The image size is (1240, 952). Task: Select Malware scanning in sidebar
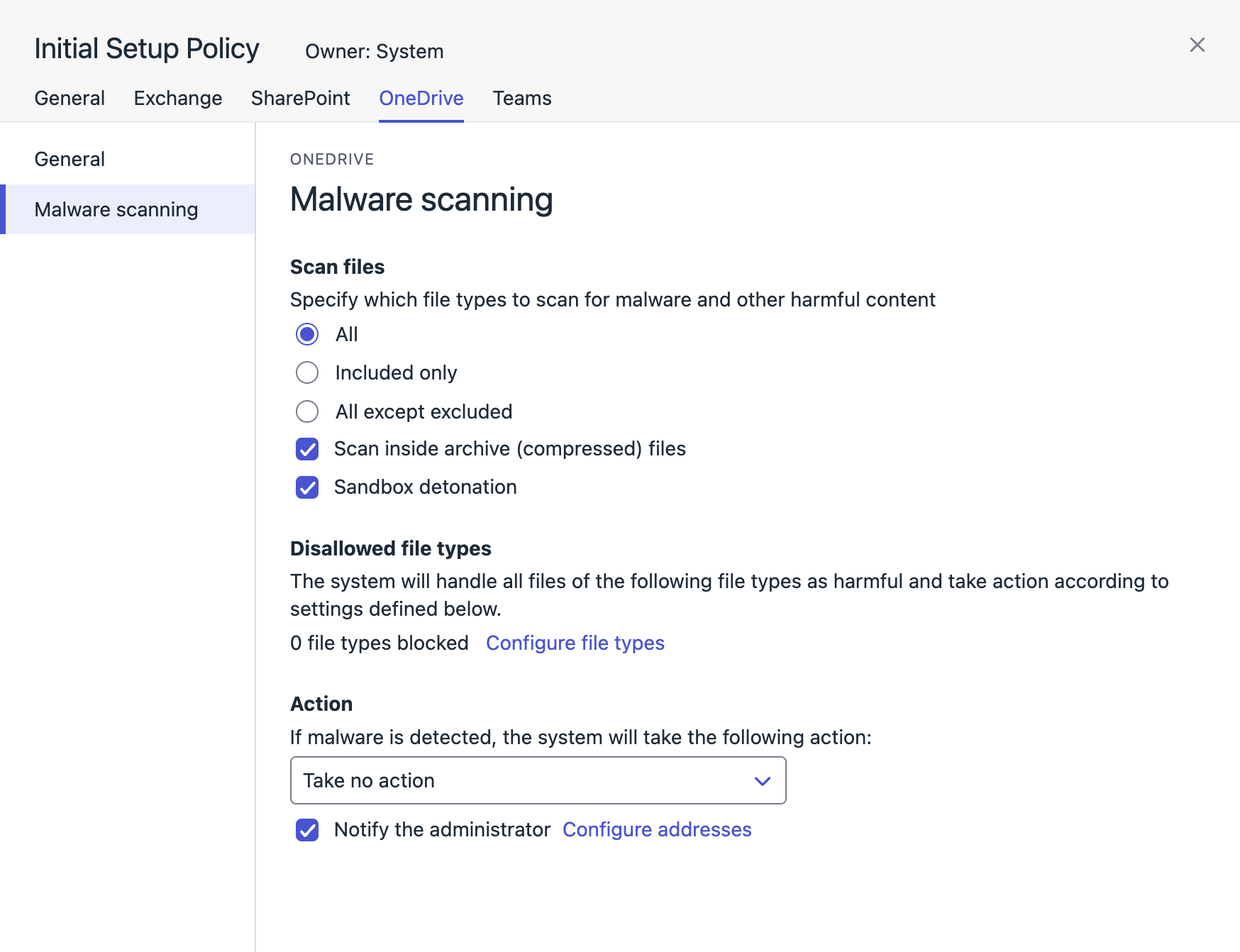(116, 209)
